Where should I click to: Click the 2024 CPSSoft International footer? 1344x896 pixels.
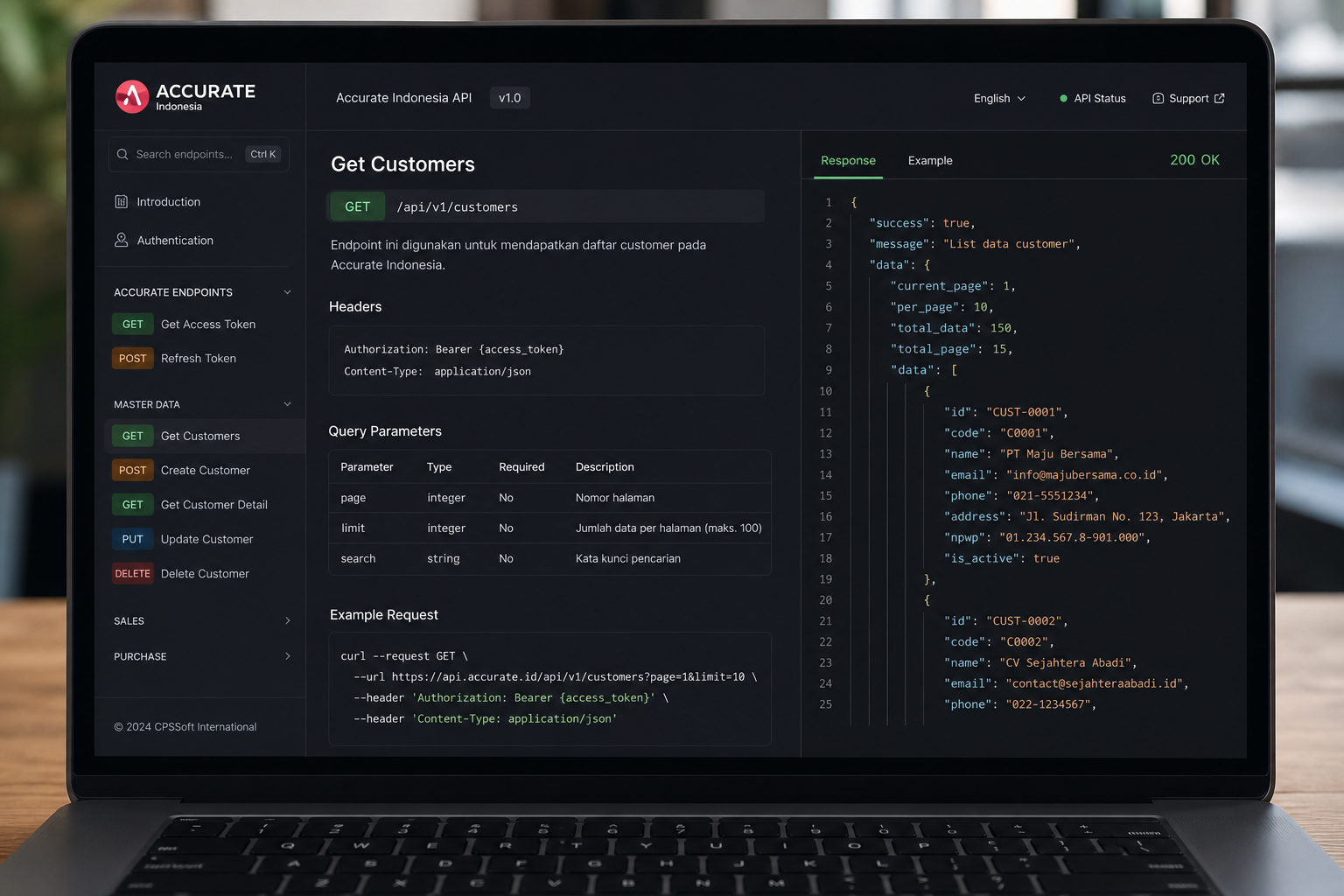coord(185,727)
